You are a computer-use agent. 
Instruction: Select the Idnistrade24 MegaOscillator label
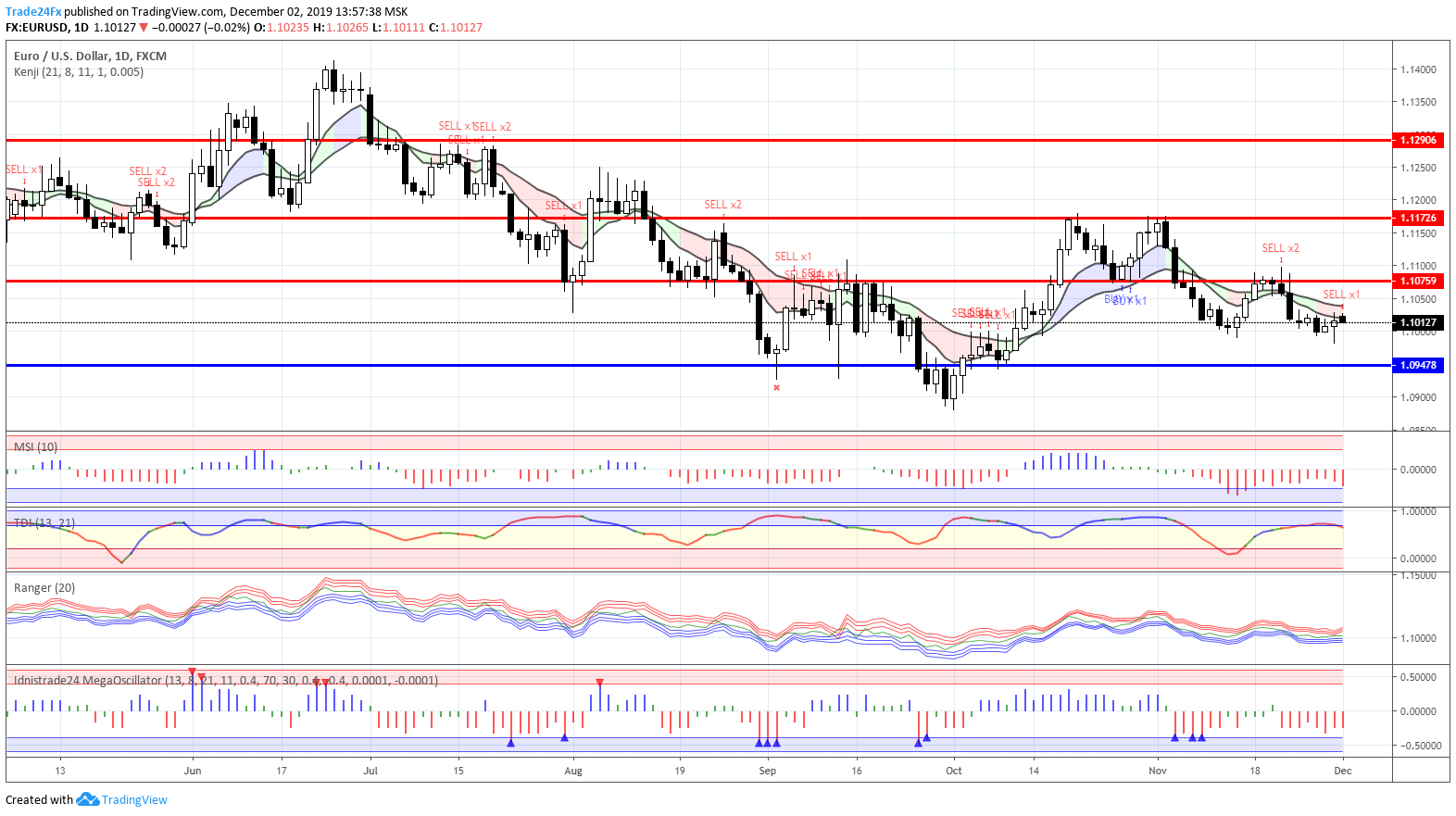pyautogui.click(x=226, y=681)
